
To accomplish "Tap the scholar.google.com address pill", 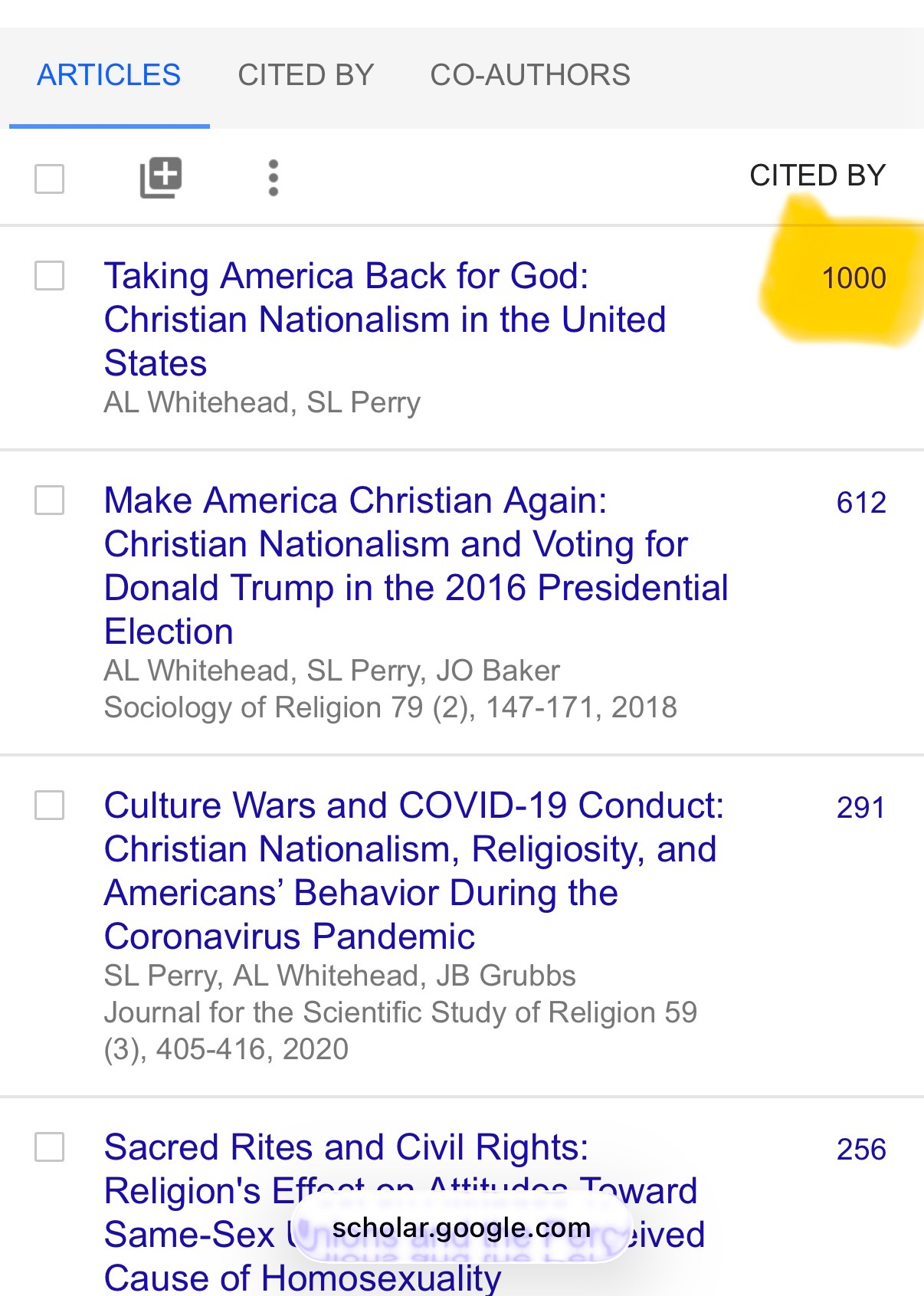I will (x=461, y=1228).
